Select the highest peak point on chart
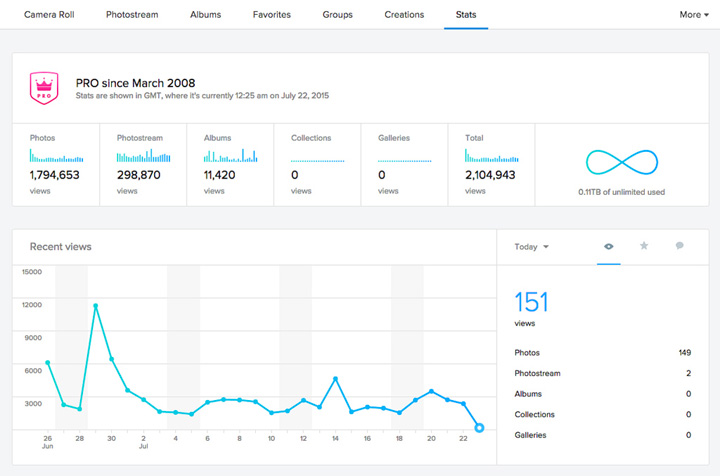The height and width of the screenshot is (476, 720). 95,306
